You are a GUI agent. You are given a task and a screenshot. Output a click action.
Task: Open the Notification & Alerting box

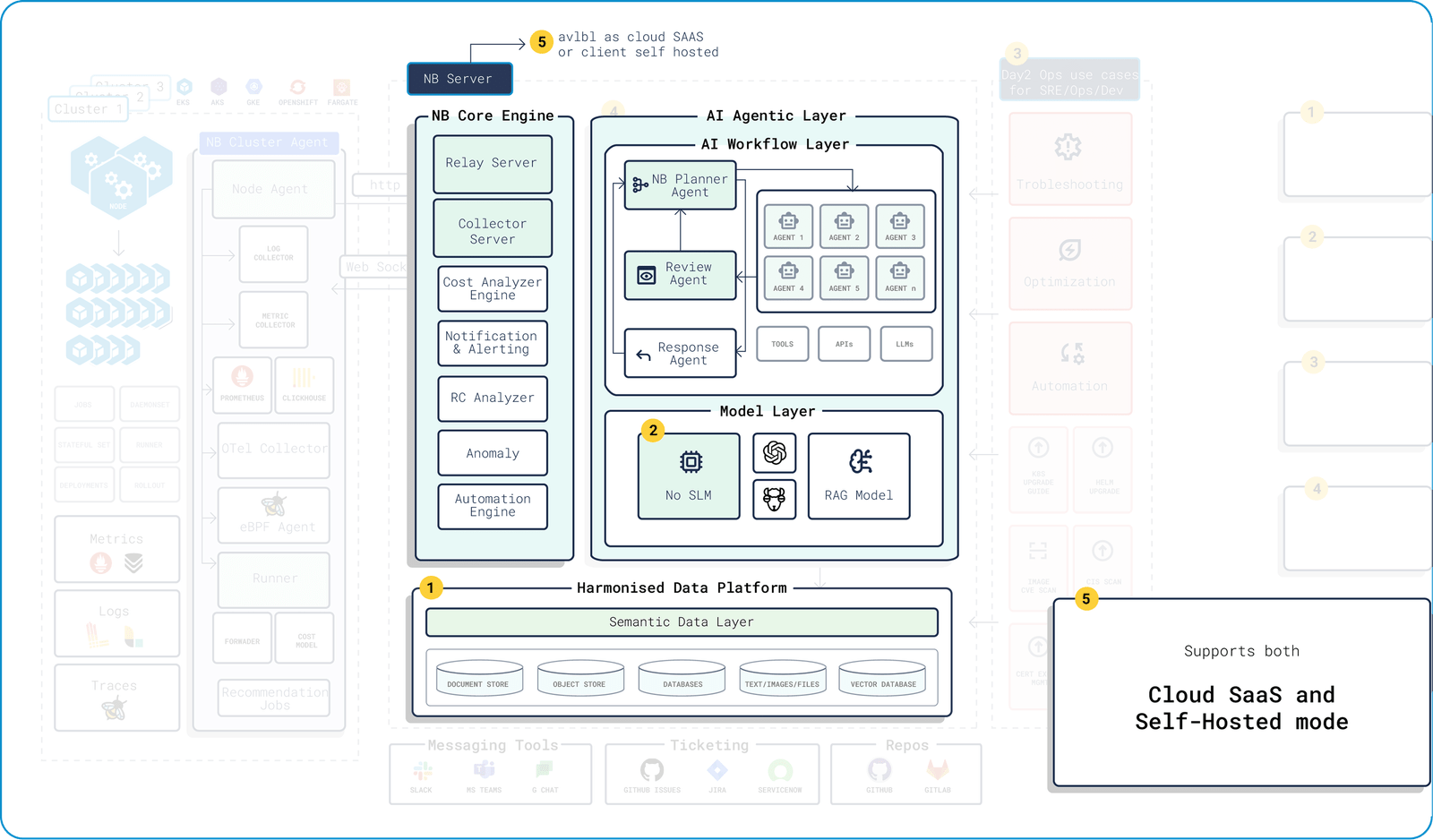pyautogui.click(x=493, y=343)
